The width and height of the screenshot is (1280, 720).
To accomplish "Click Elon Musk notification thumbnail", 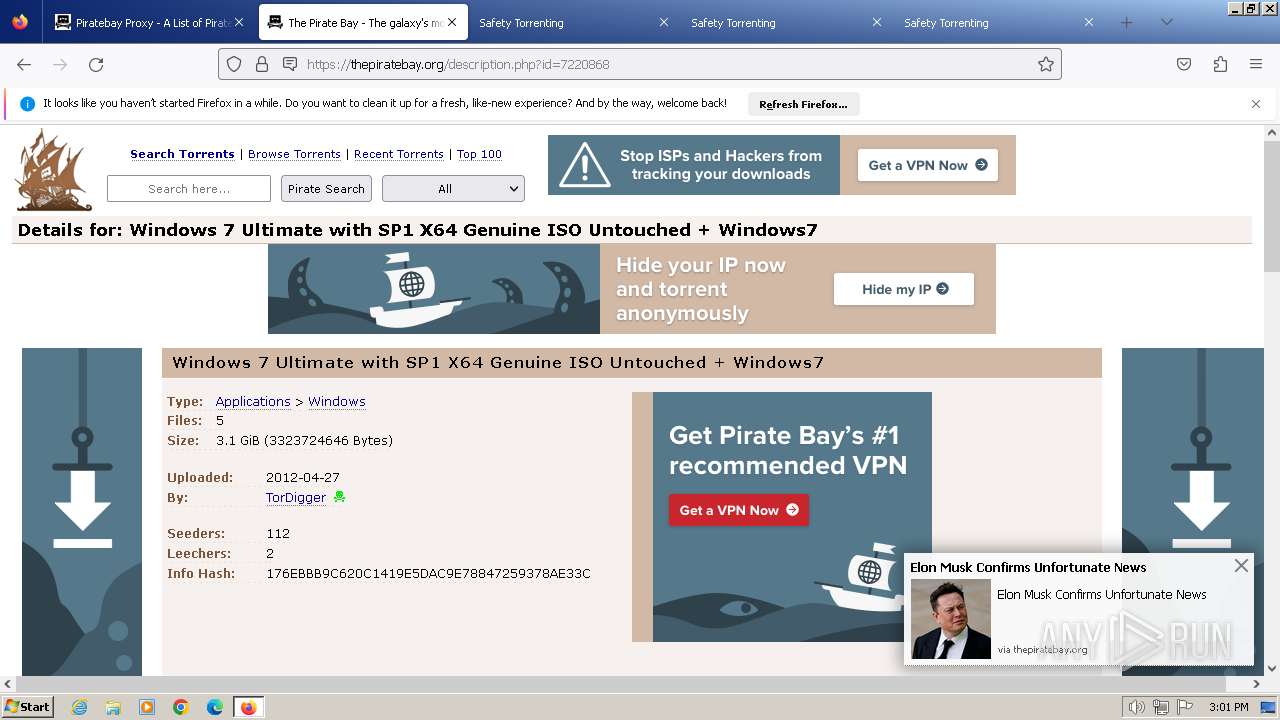I will click(x=950, y=619).
